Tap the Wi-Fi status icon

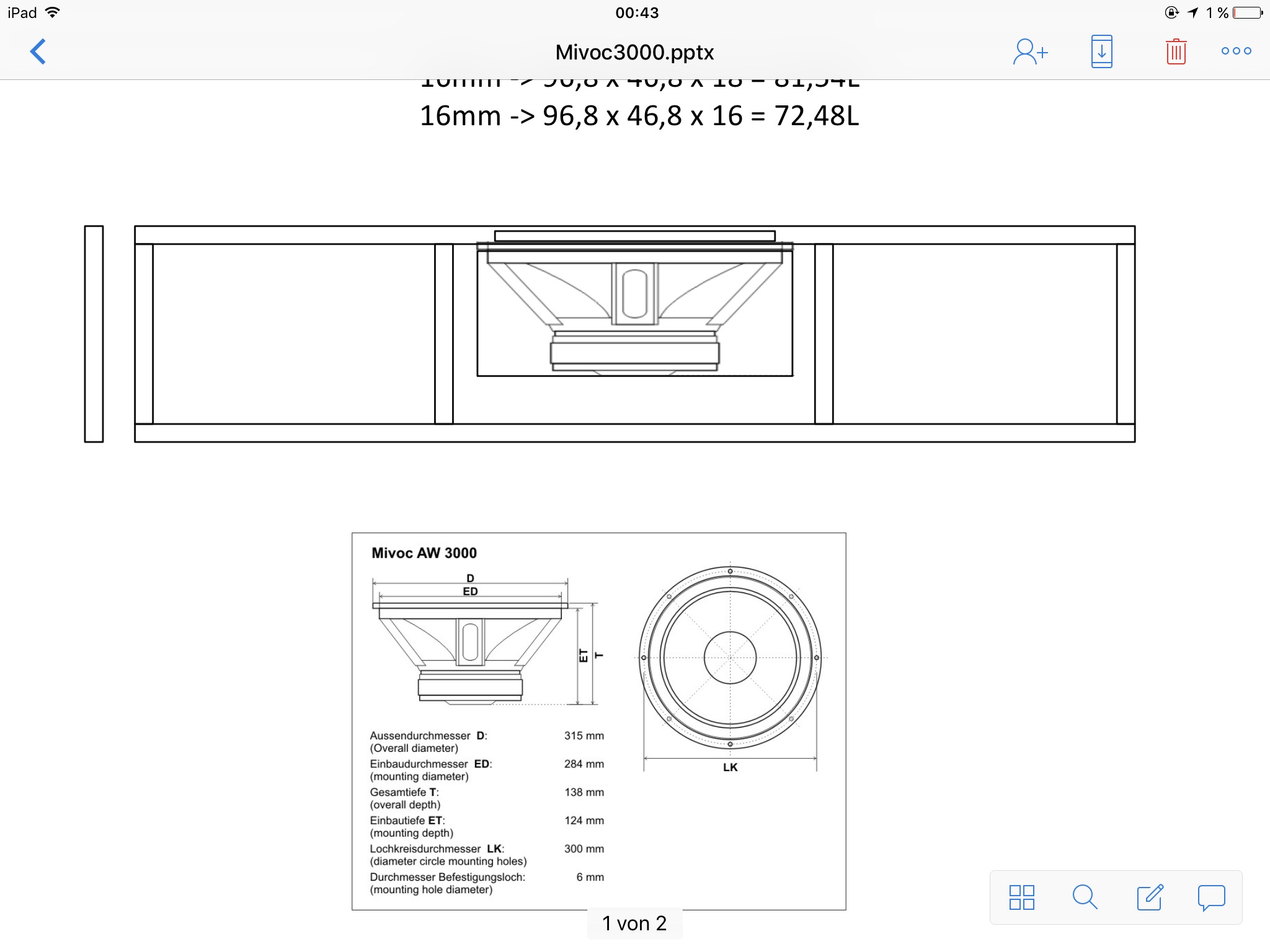53,12
